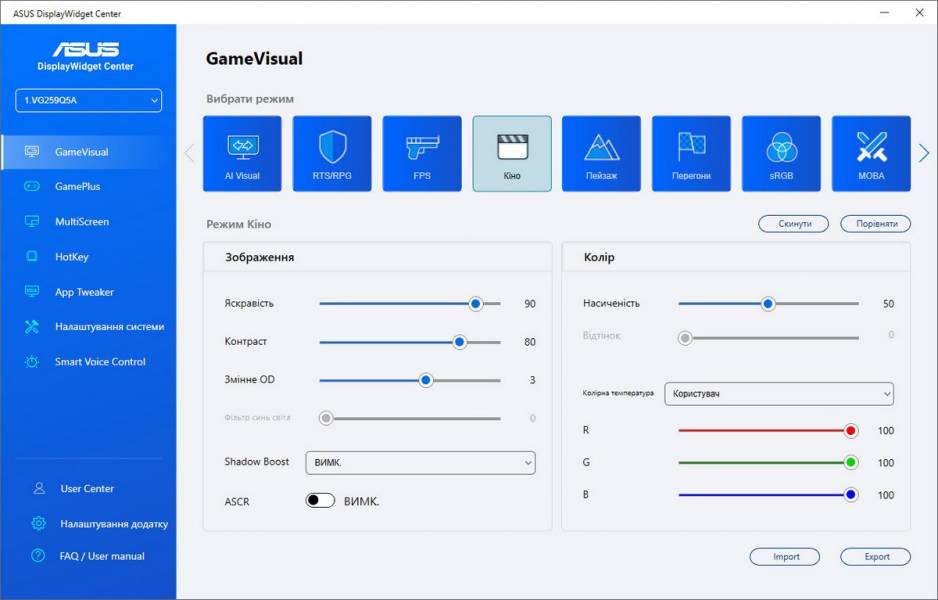Choose the Перегони racing flag mode
The height and width of the screenshot is (600, 938).
click(x=691, y=154)
